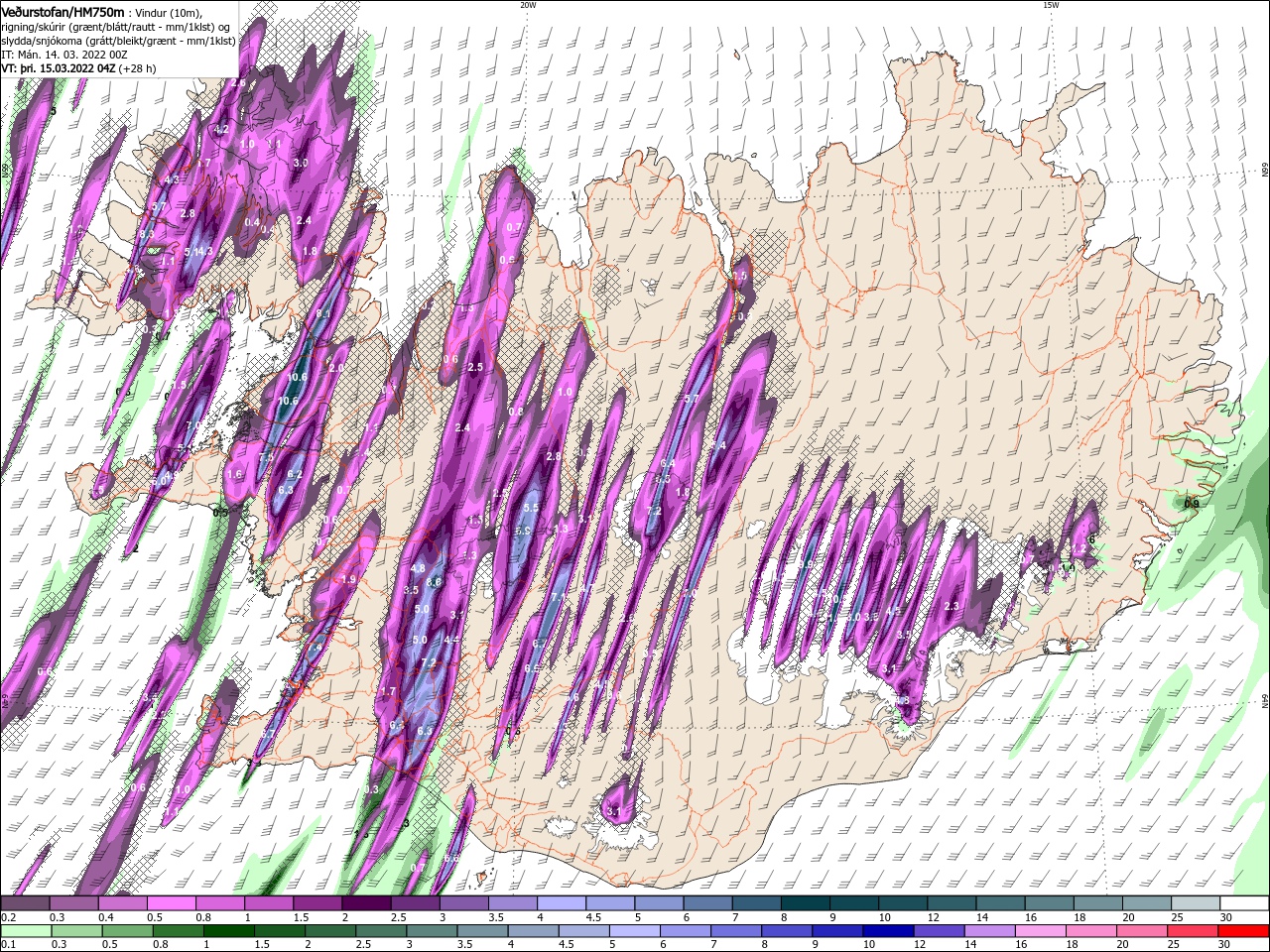Select the '0.9' value off the east coast

[1192, 504]
